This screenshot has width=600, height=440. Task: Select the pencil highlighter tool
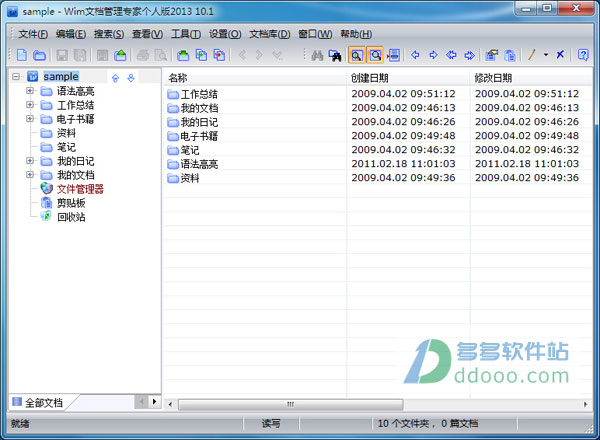click(x=532, y=55)
